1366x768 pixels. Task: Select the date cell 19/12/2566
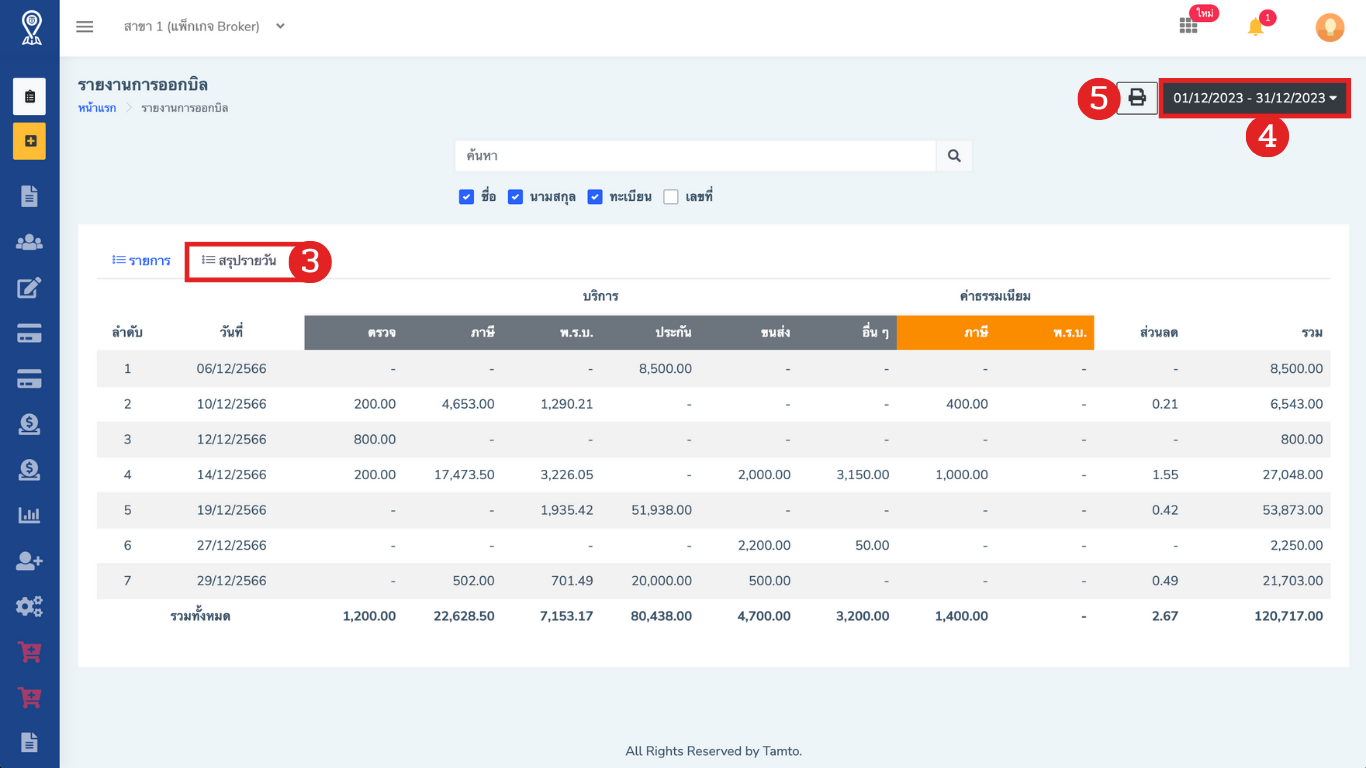coord(232,510)
